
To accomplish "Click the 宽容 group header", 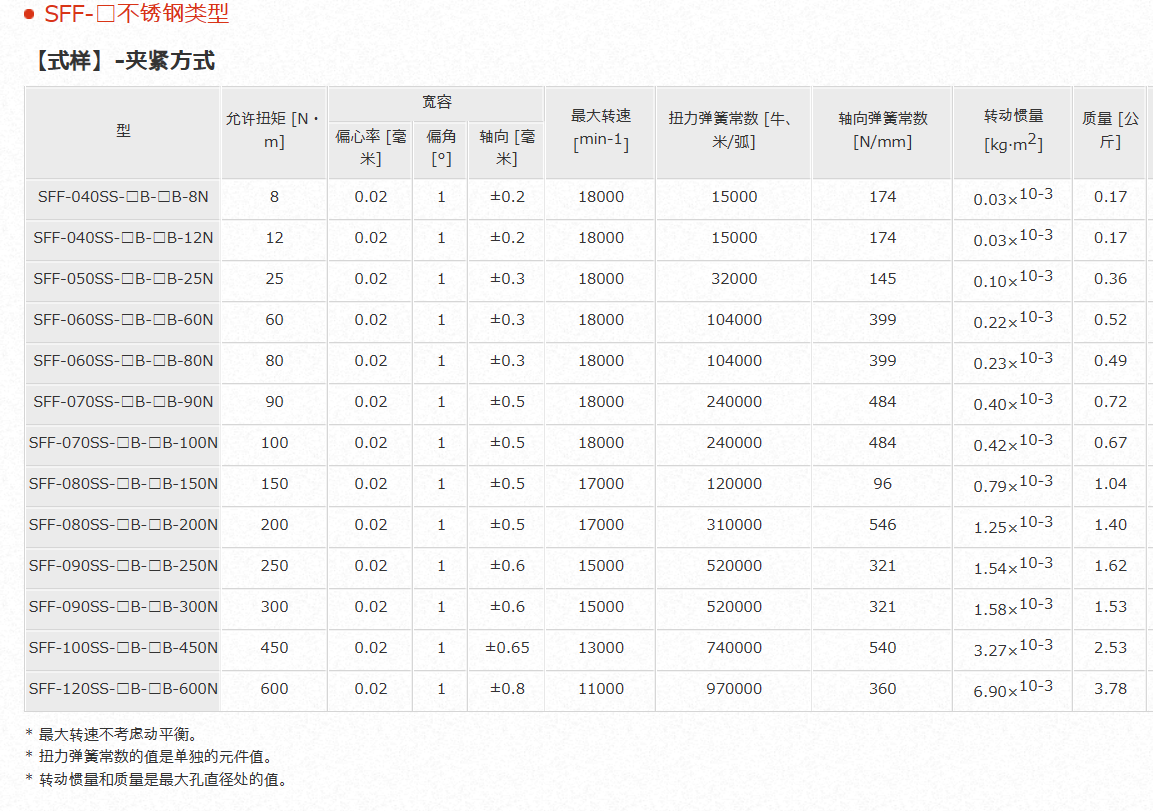I will point(437,102).
